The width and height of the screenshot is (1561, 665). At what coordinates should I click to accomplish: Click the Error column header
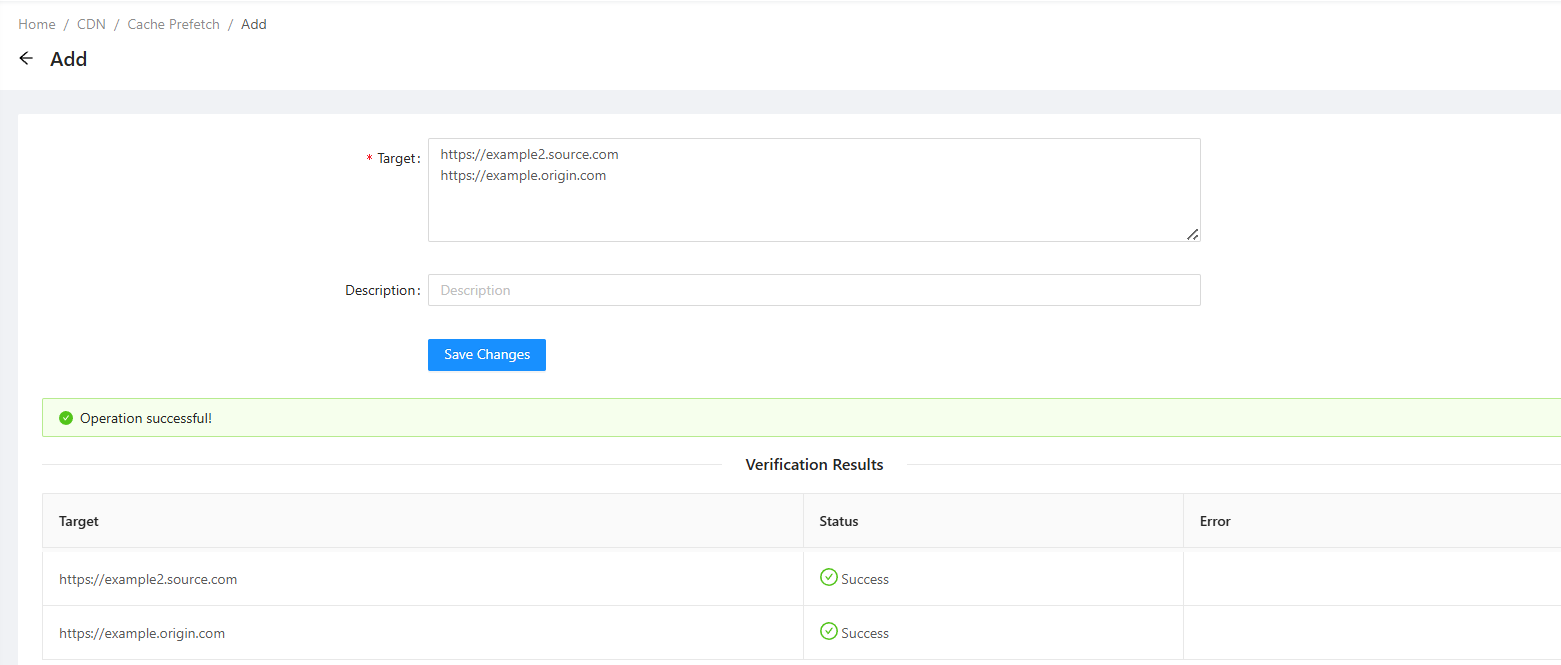coord(1215,521)
